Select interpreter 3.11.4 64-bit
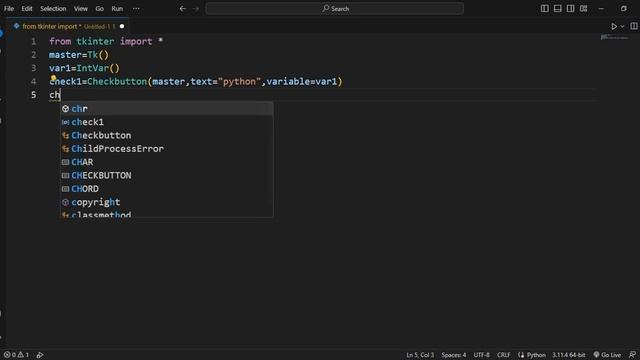The height and width of the screenshot is (360, 640). (569, 355)
